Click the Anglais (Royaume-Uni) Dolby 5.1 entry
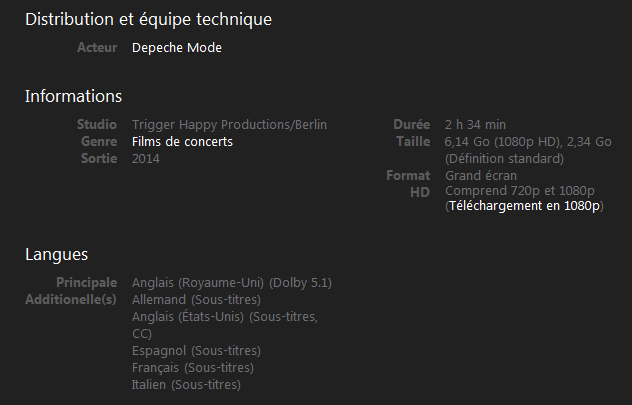The width and height of the screenshot is (632, 405). (231, 283)
